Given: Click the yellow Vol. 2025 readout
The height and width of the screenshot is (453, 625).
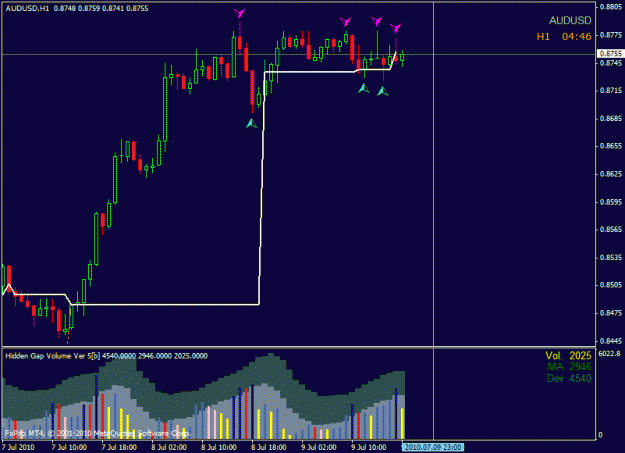Looking at the screenshot, I should pyautogui.click(x=568, y=355).
